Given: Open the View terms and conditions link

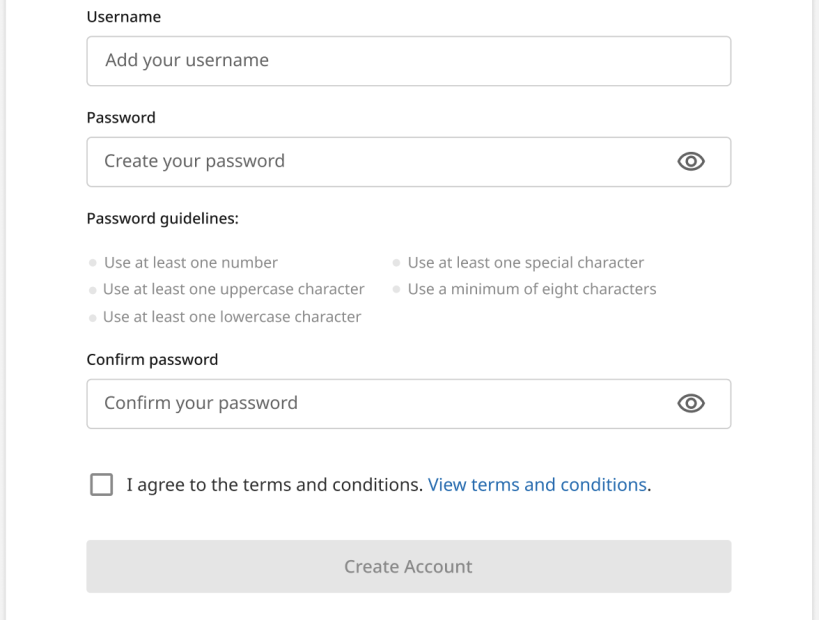Looking at the screenshot, I should pyautogui.click(x=537, y=485).
